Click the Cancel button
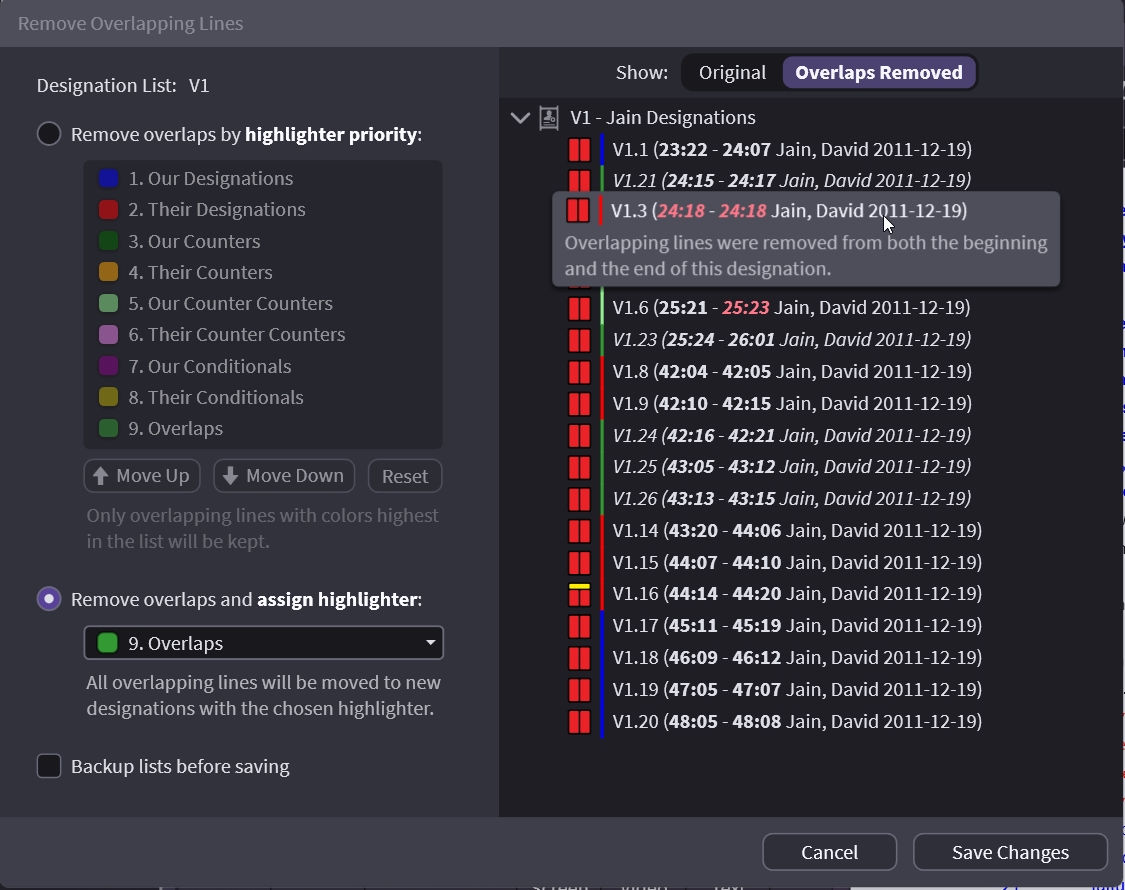Screen dimensions: 1125x890 point(829,852)
